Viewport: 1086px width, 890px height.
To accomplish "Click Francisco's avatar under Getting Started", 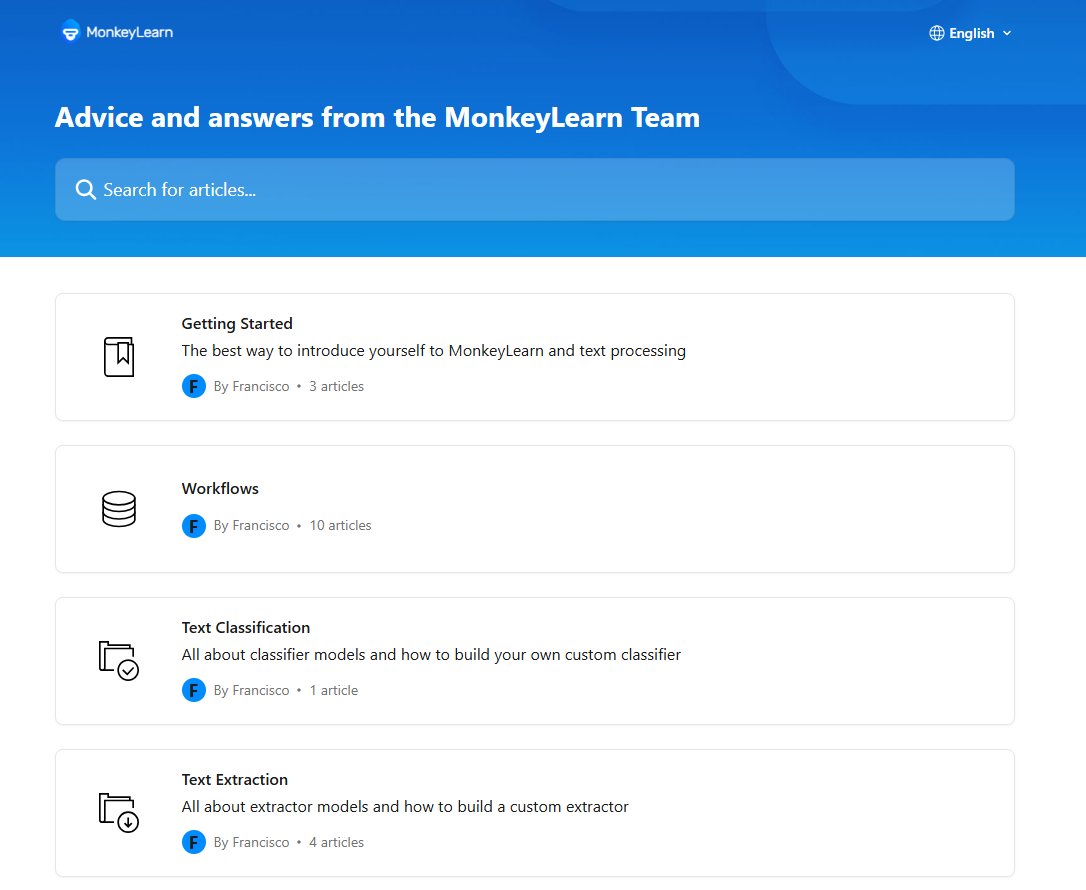I will [x=194, y=386].
